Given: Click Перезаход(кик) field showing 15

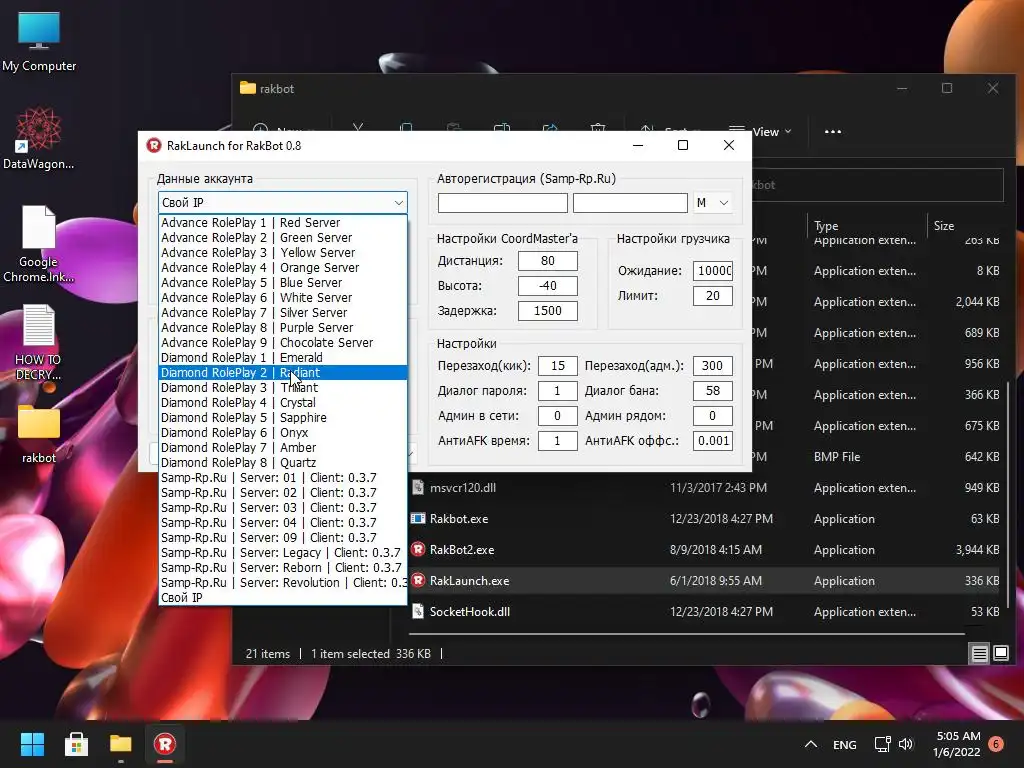Looking at the screenshot, I should (558, 366).
